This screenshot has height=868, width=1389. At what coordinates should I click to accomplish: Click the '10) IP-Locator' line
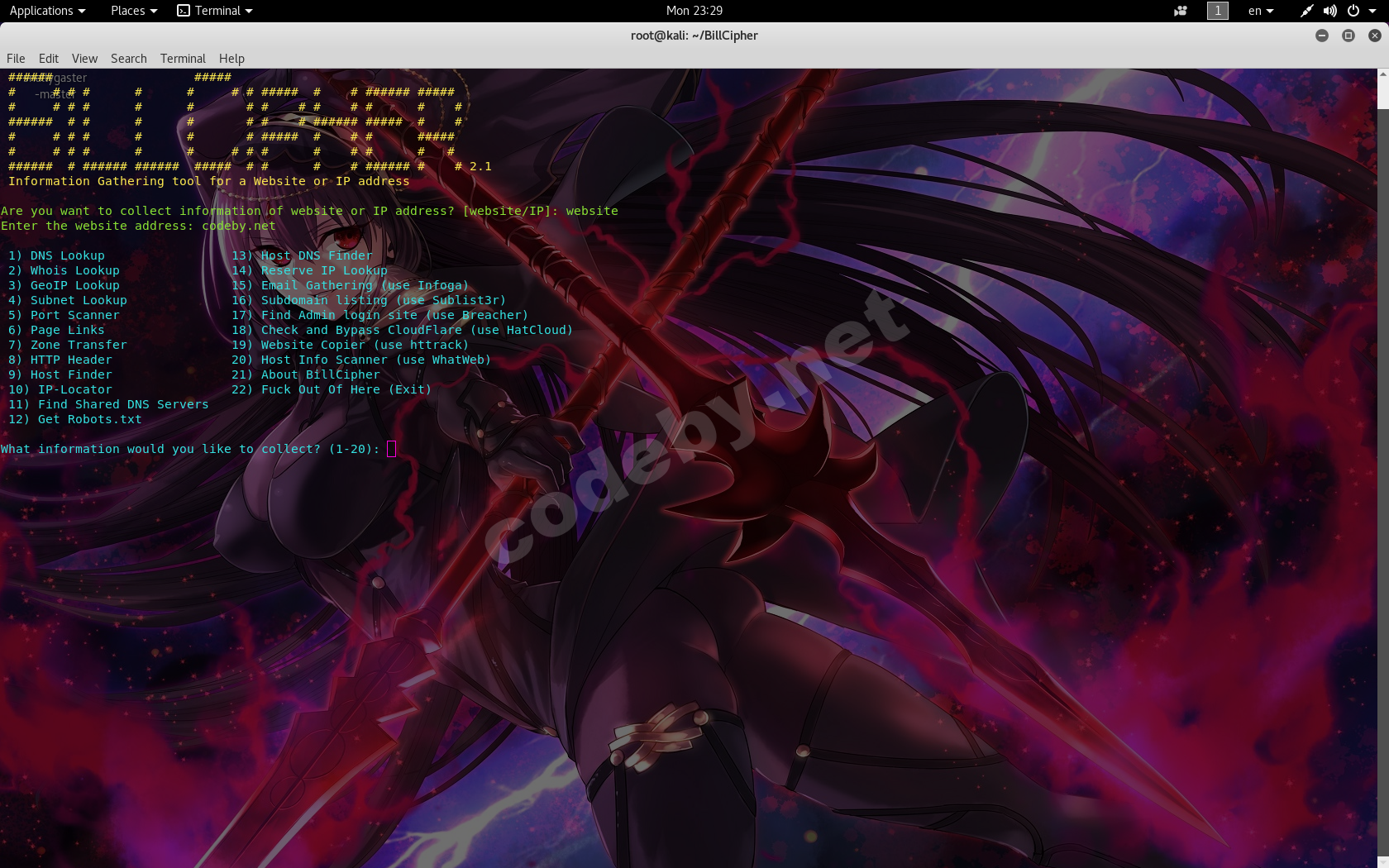[x=60, y=389]
